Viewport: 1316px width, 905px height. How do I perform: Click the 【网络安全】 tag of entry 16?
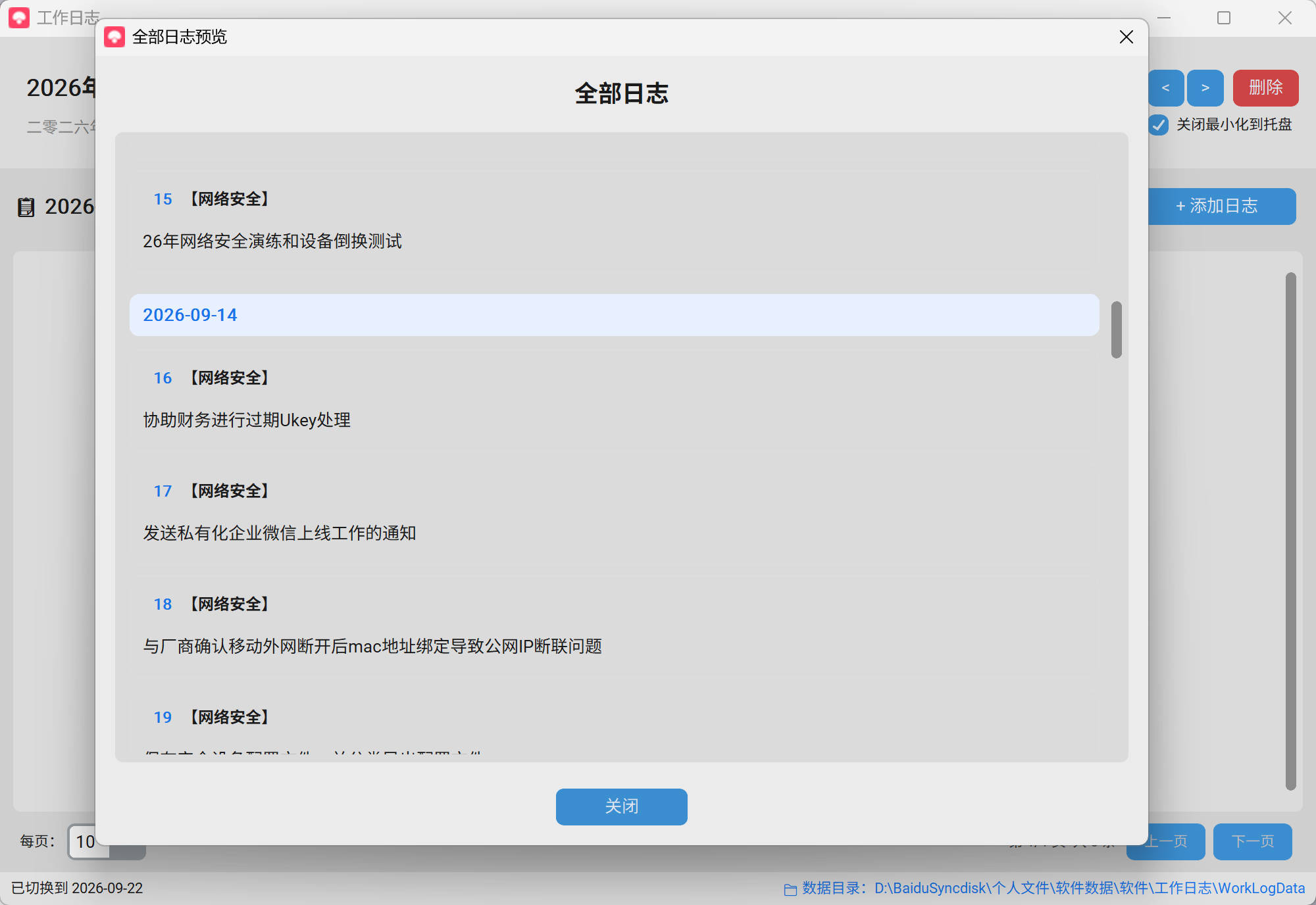click(230, 378)
